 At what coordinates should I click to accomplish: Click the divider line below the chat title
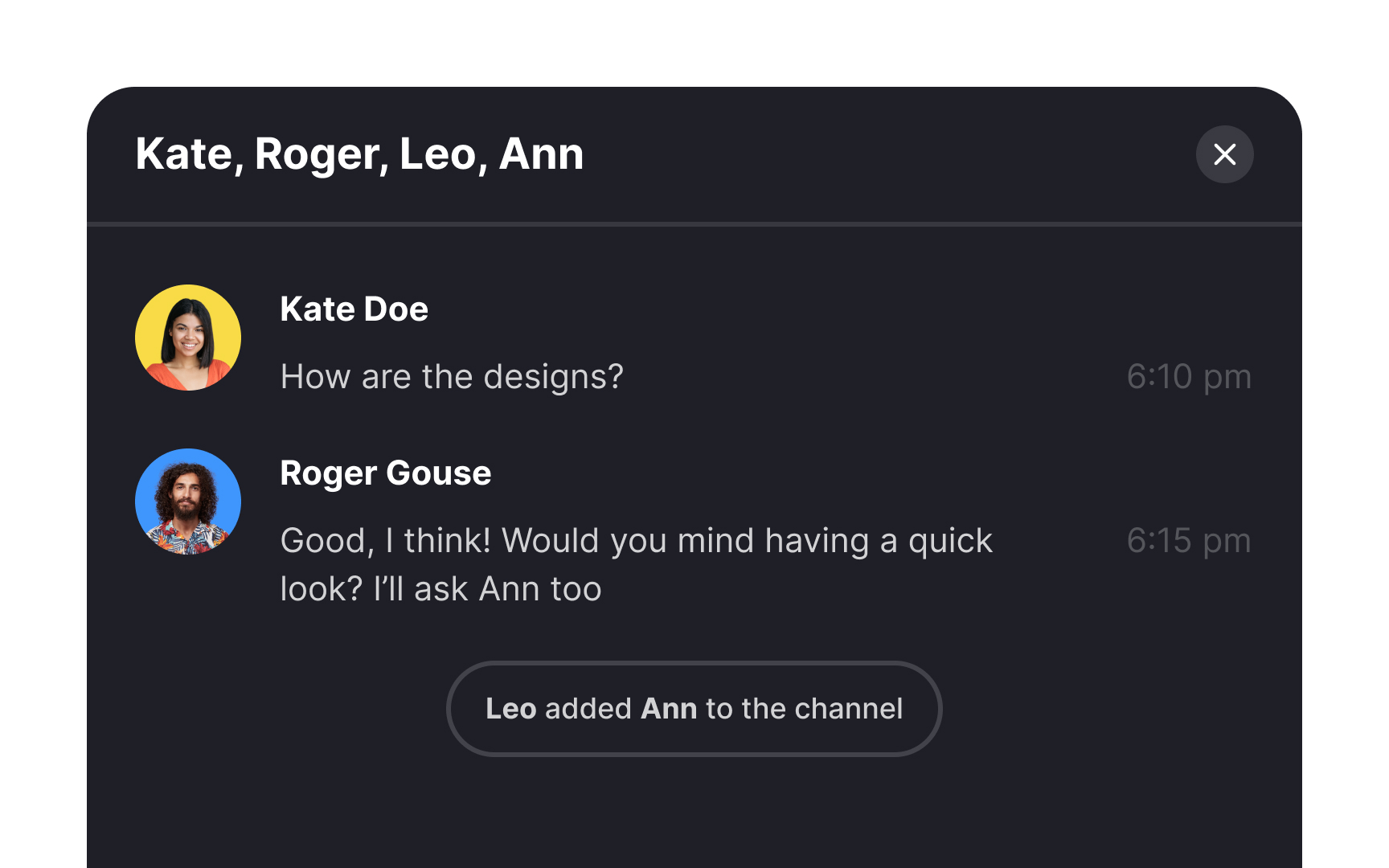(x=694, y=223)
